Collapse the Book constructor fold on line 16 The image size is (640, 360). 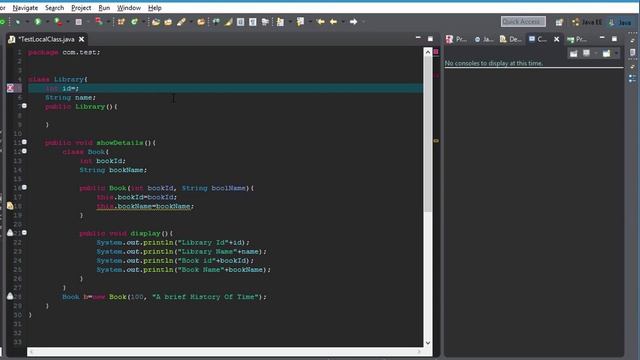coord(24,187)
